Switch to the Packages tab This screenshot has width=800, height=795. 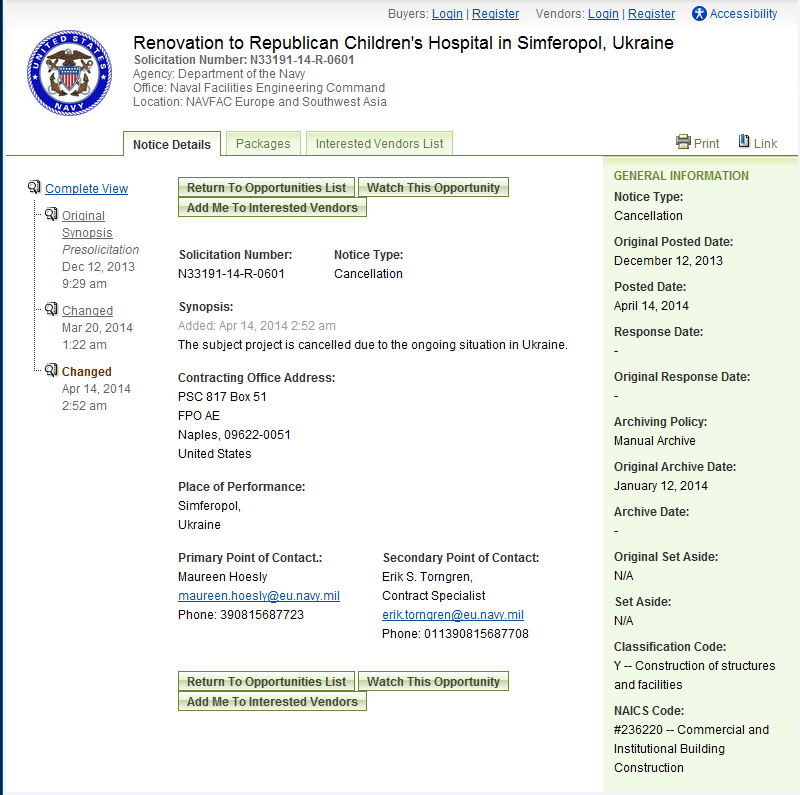263,144
